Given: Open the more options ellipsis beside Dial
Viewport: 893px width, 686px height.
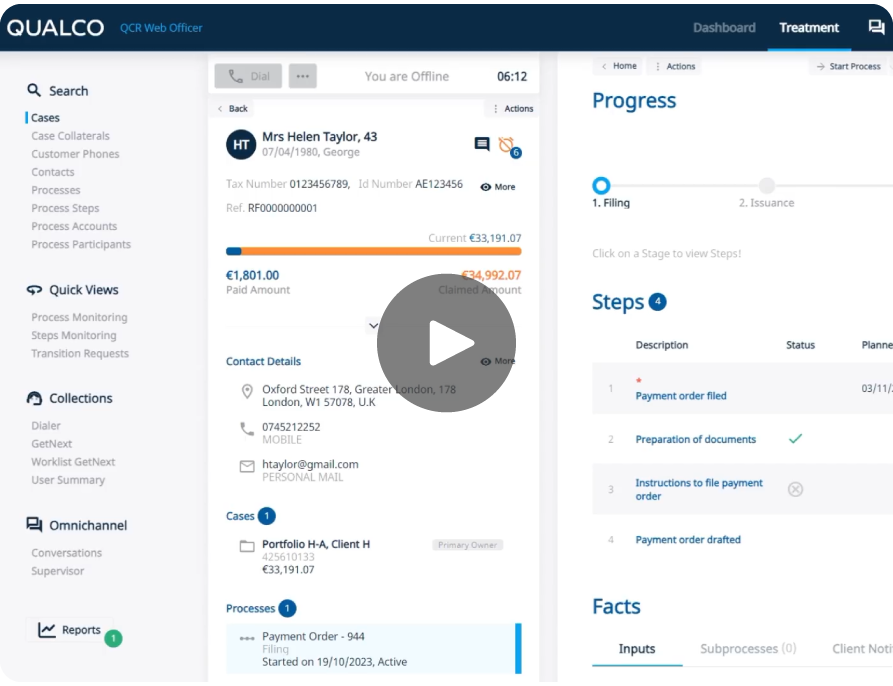Looking at the screenshot, I should tap(302, 75).
